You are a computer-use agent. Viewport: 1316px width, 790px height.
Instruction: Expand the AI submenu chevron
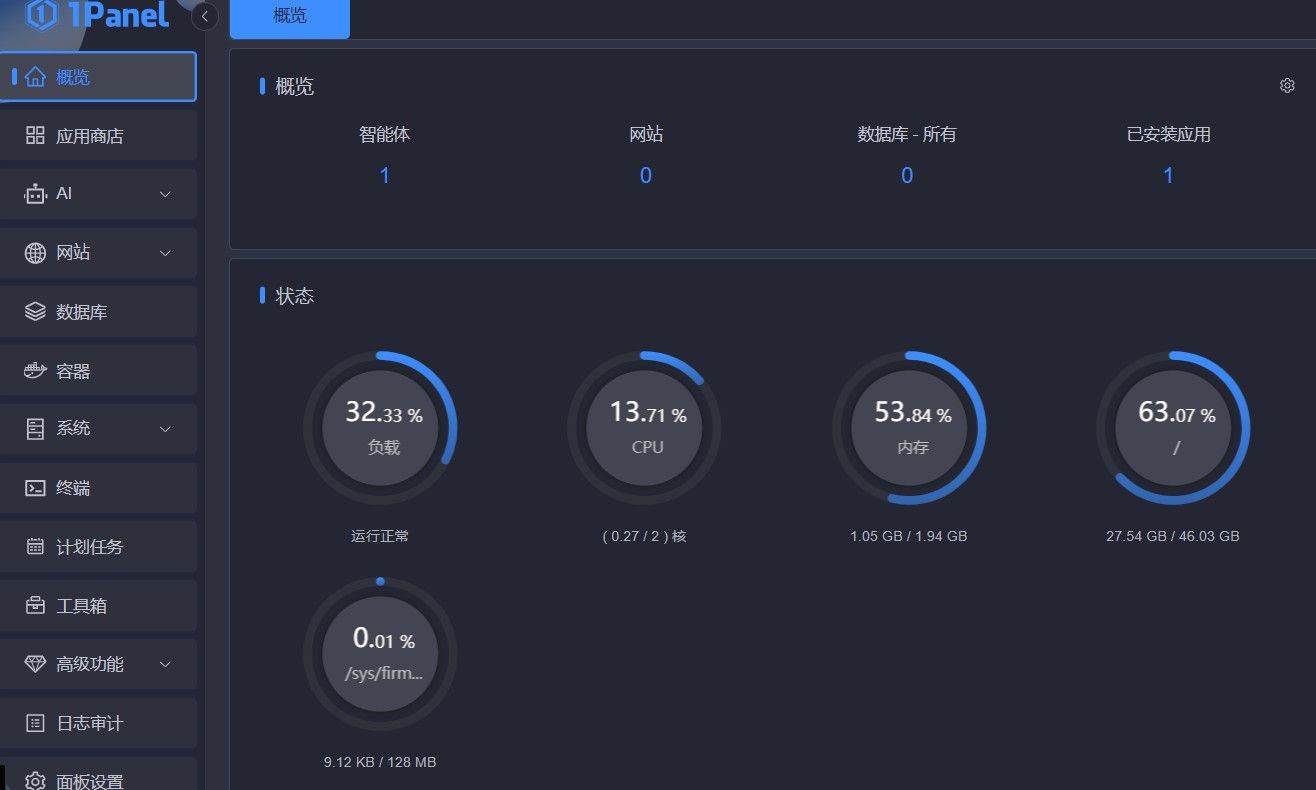click(x=166, y=194)
